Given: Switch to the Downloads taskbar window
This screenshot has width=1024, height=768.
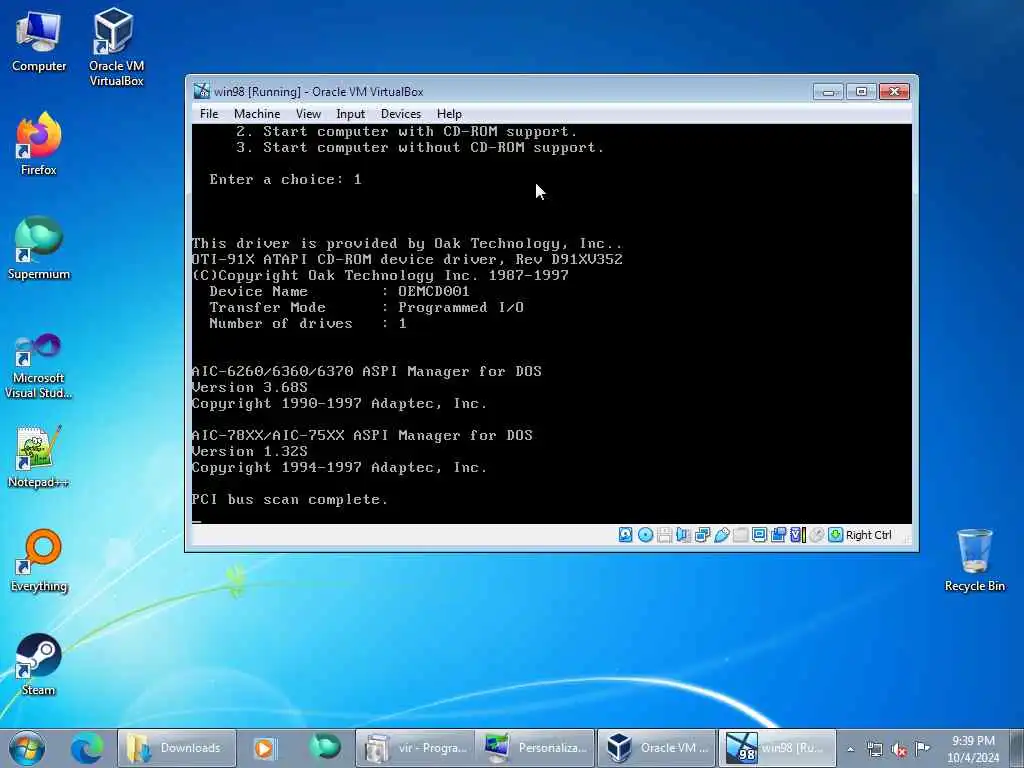Looking at the screenshot, I should pos(176,748).
